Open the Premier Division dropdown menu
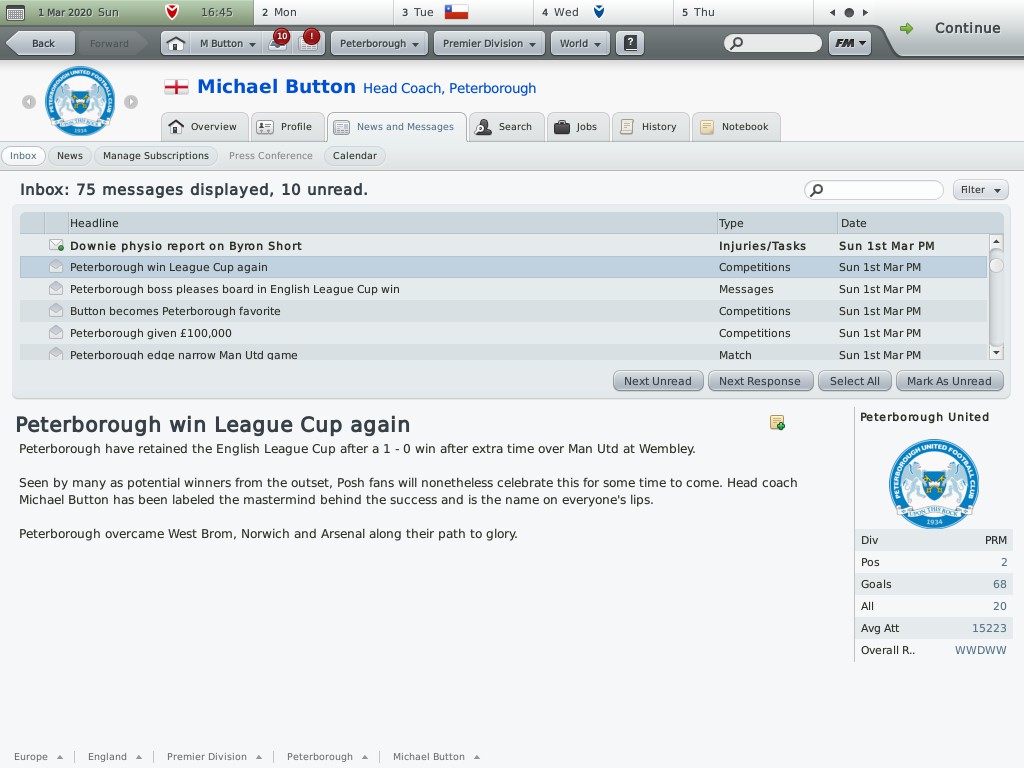The height and width of the screenshot is (768, 1024). 488,44
